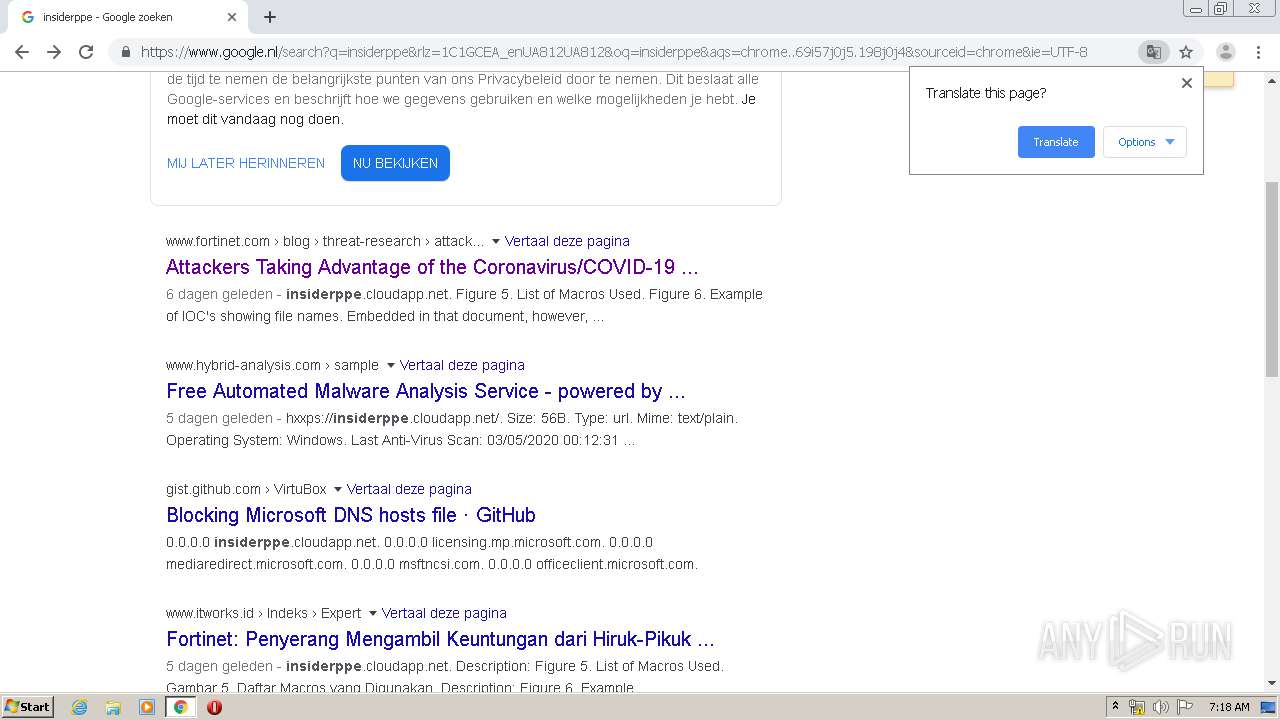Open the volume speaker tray icon
1280x720 pixels.
click(1161, 707)
